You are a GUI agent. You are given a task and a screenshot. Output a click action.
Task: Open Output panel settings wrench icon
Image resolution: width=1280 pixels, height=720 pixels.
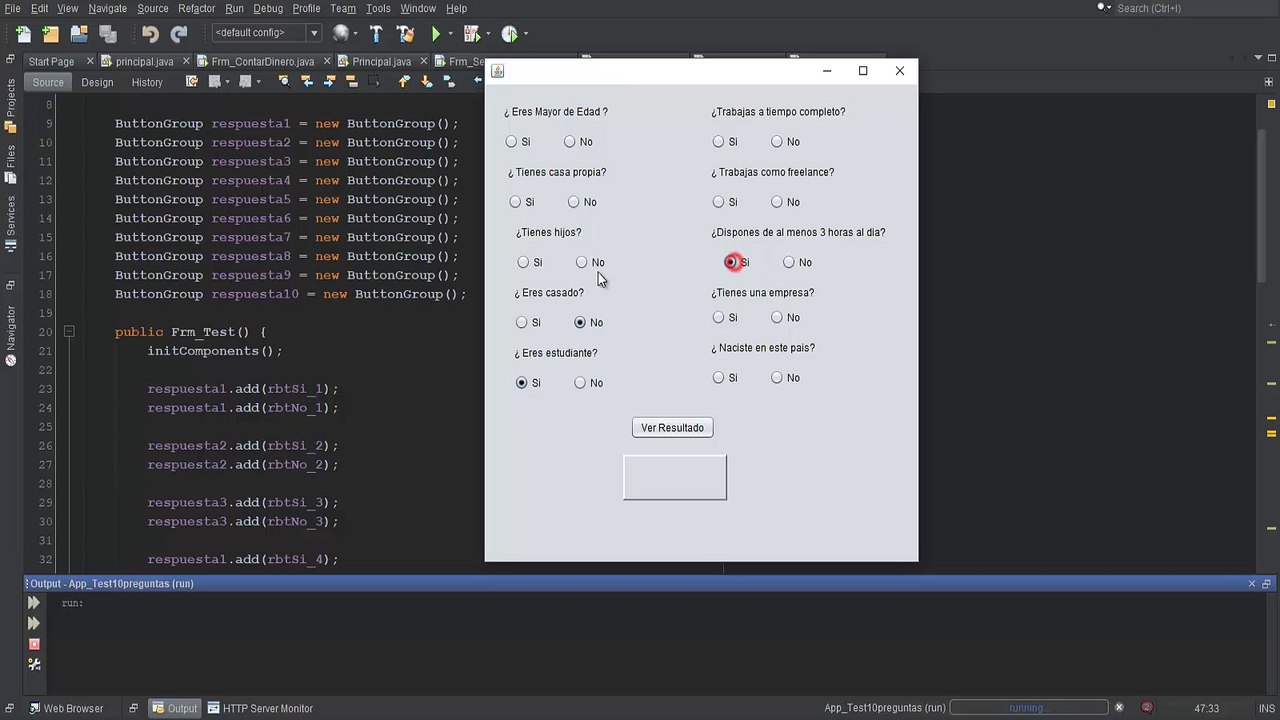[33, 664]
